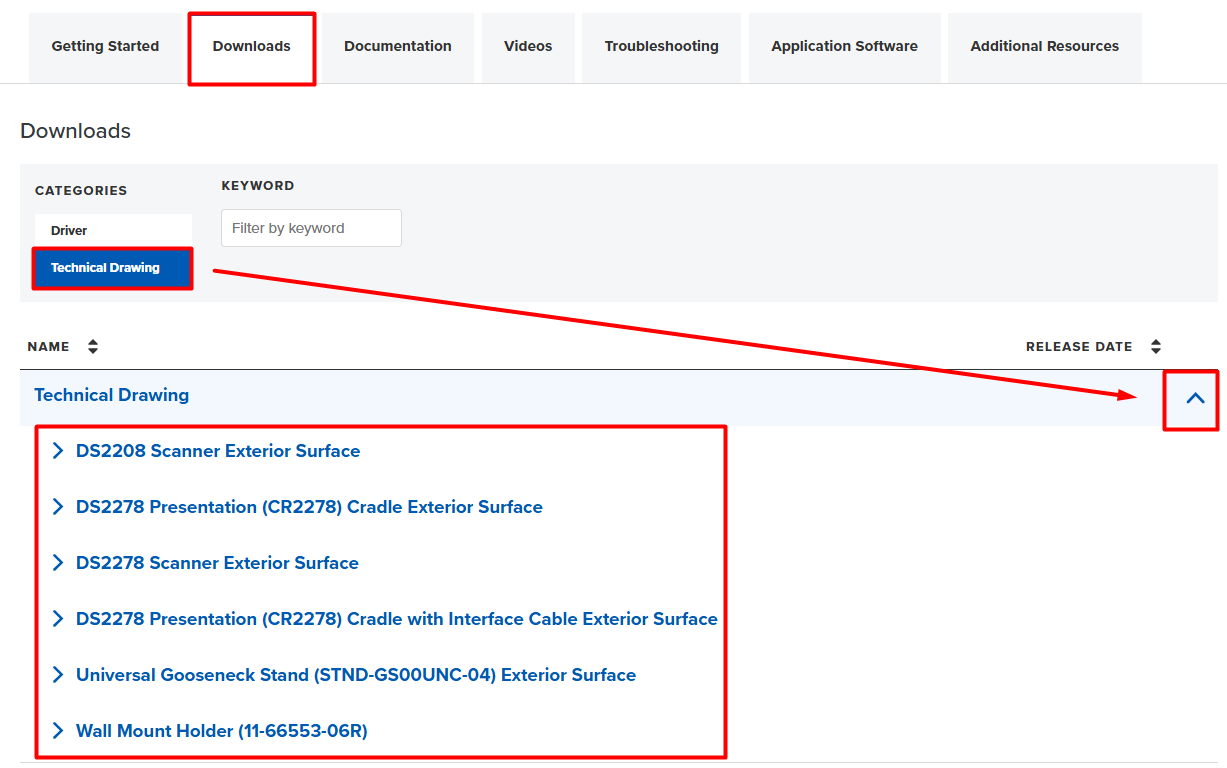Go to Additional Resources

coord(1044,46)
